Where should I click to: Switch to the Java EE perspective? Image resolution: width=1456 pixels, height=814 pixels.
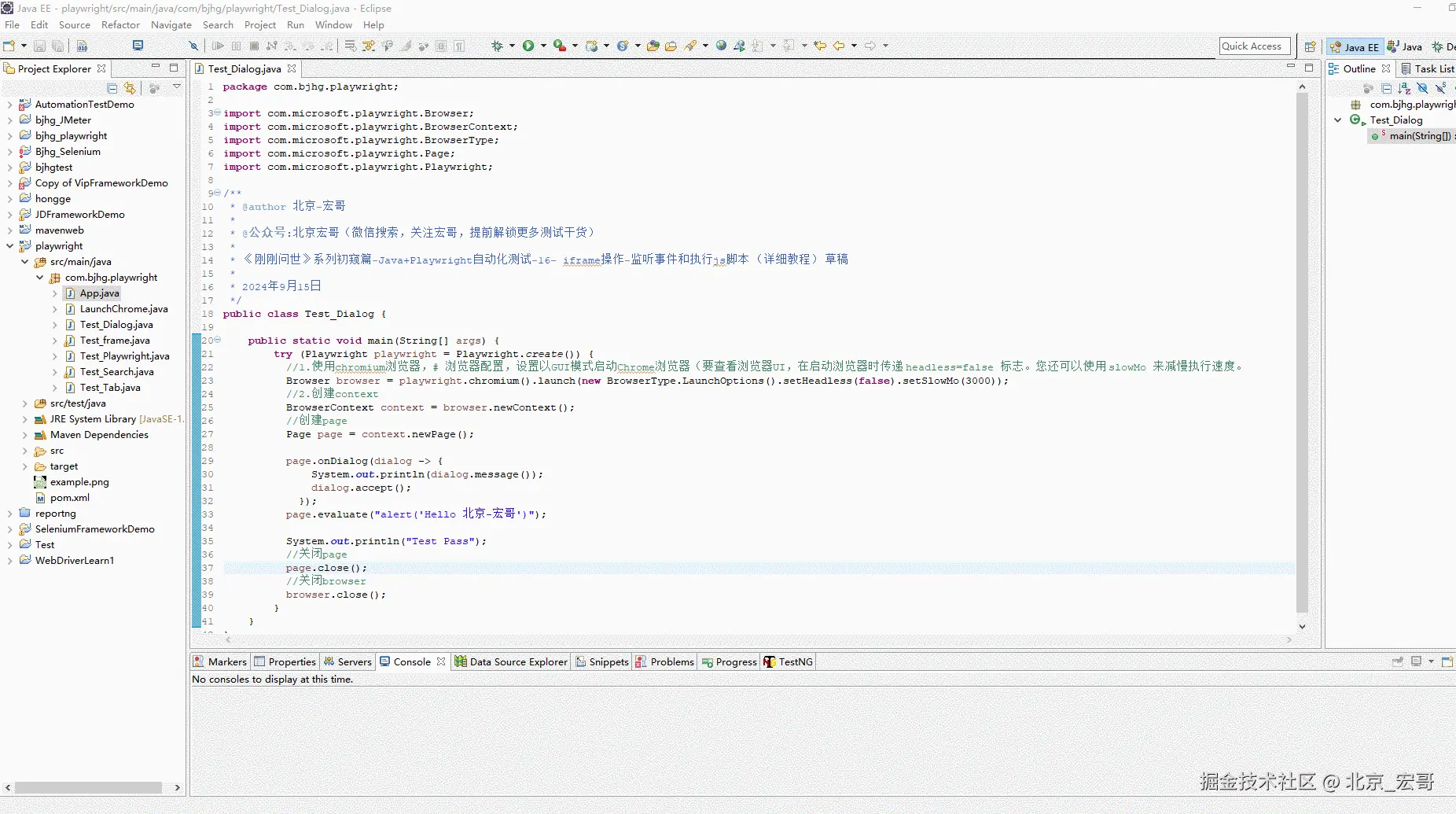(x=1355, y=46)
